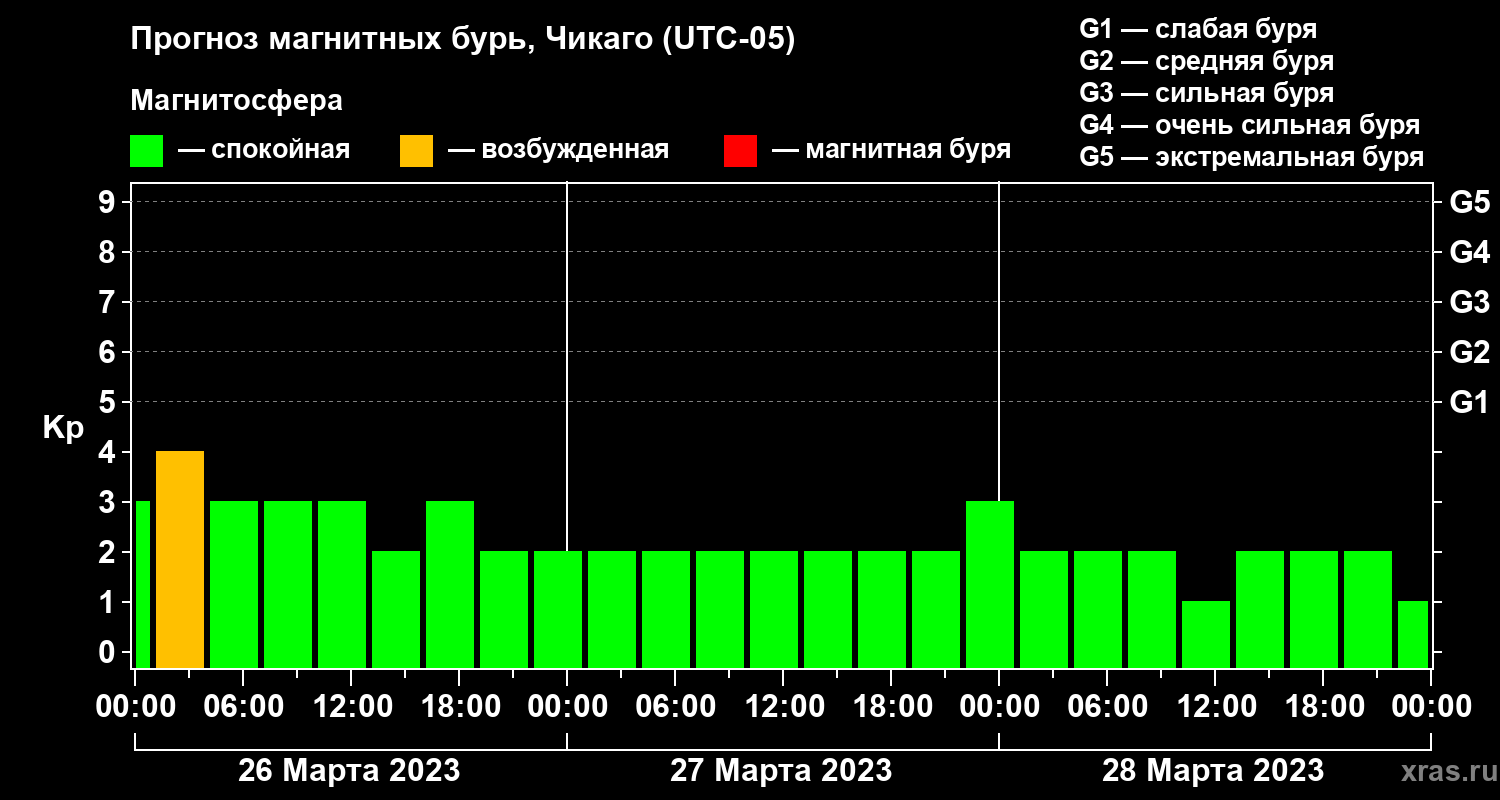
Task: Select the Kp 1 bar near 12:00 on 28 March
Action: point(1206,634)
